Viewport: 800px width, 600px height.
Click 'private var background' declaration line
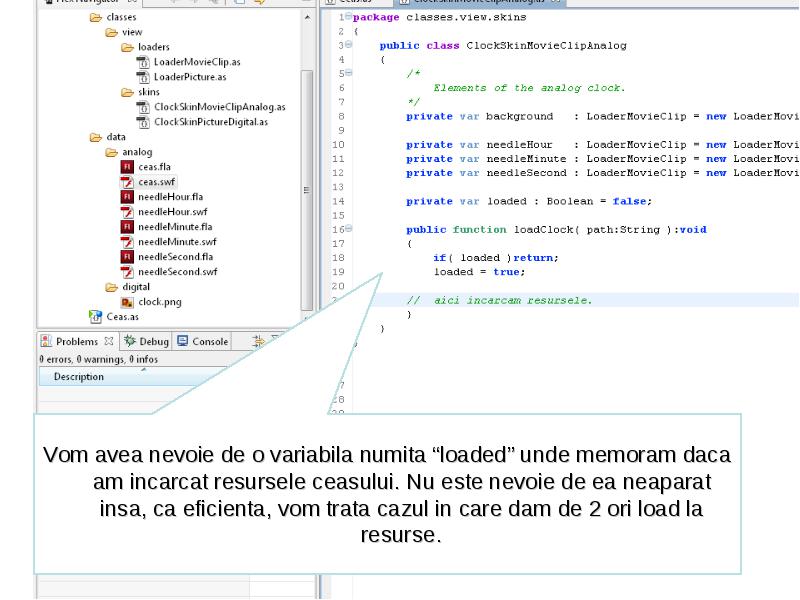[x=603, y=117]
